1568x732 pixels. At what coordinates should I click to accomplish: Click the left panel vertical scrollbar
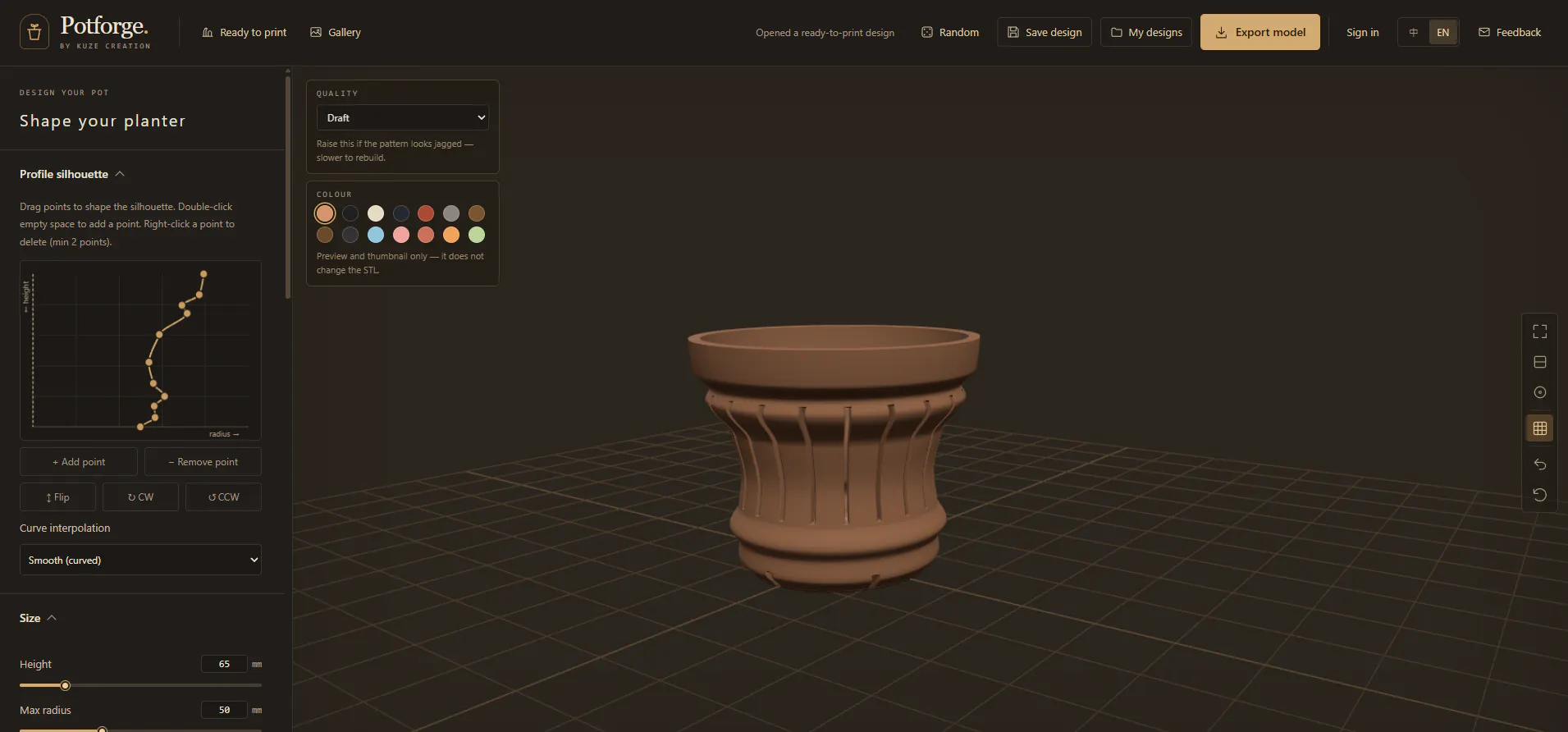pos(288,186)
